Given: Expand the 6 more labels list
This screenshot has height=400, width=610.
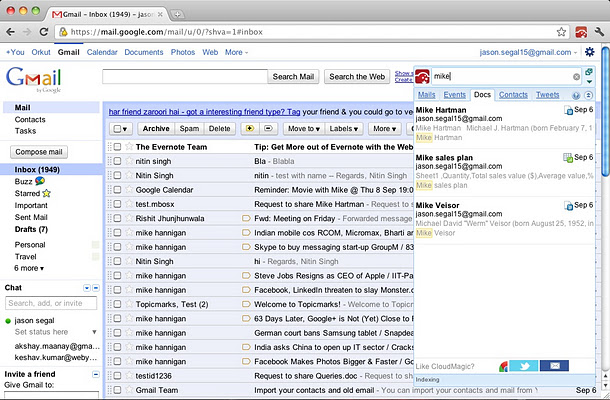Looking at the screenshot, I should [29, 268].
